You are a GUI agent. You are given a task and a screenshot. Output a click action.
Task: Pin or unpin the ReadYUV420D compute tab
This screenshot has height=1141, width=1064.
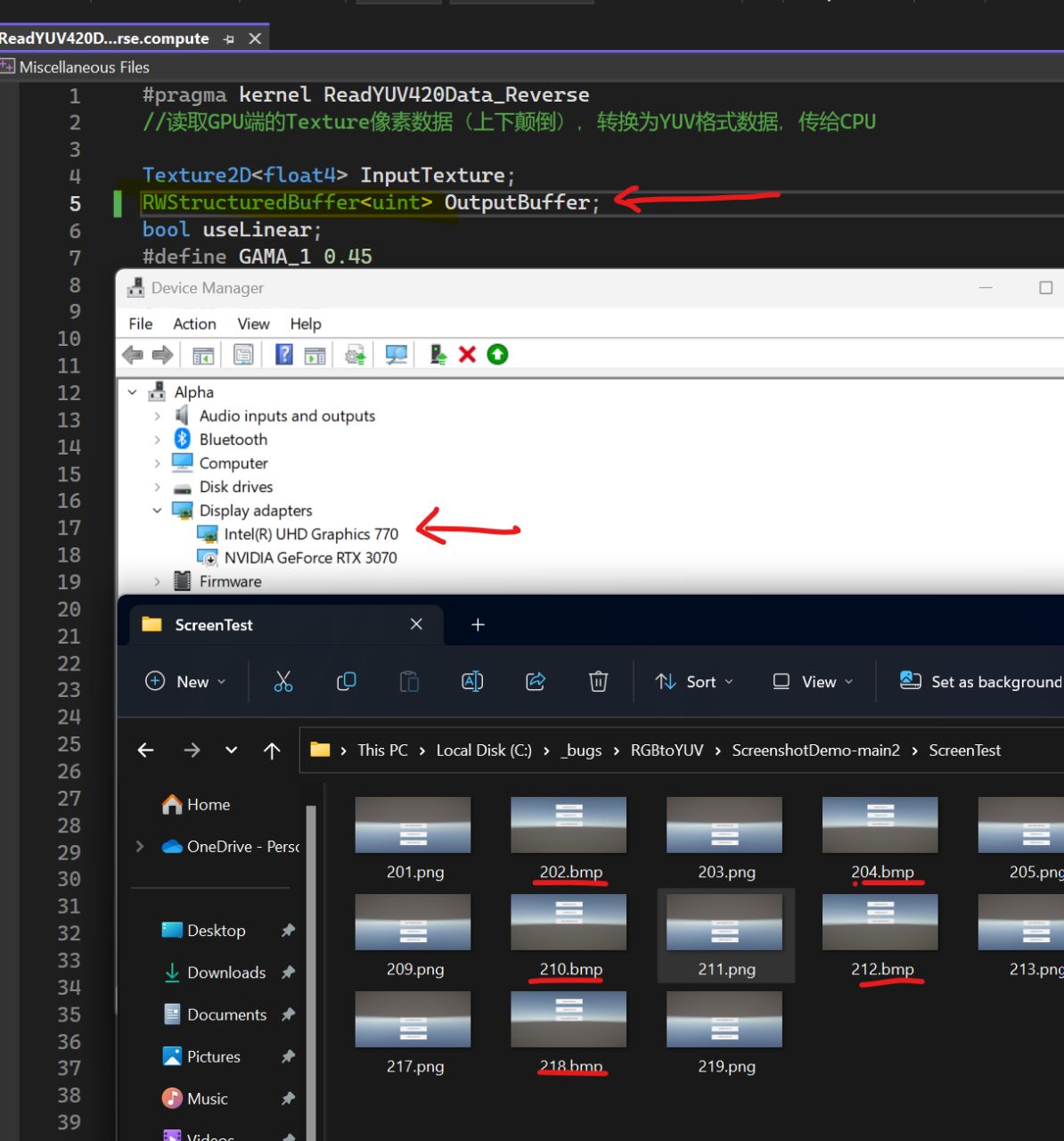click(229, 39)
